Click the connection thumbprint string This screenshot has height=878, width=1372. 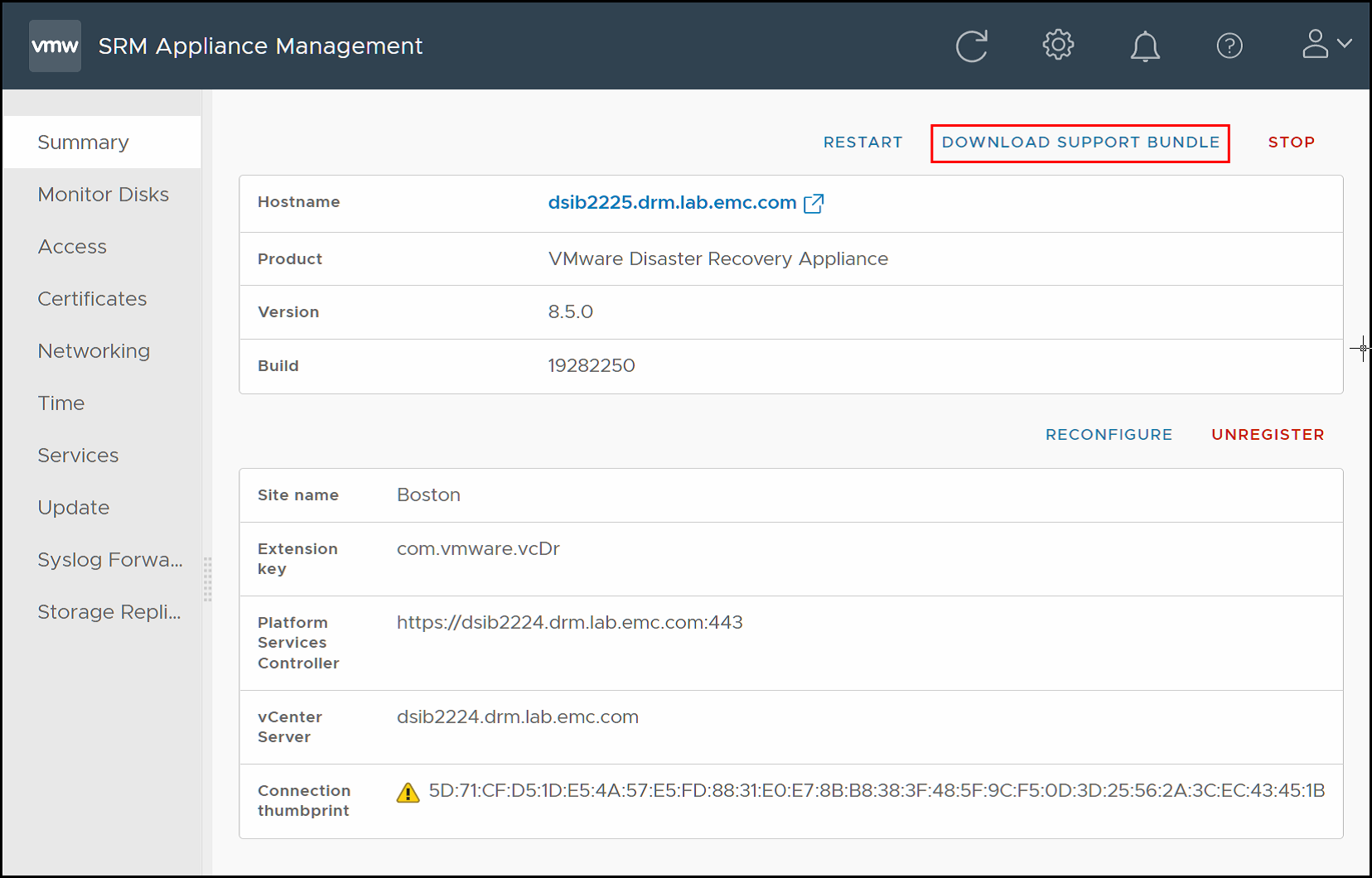click(x=877, y=791)
